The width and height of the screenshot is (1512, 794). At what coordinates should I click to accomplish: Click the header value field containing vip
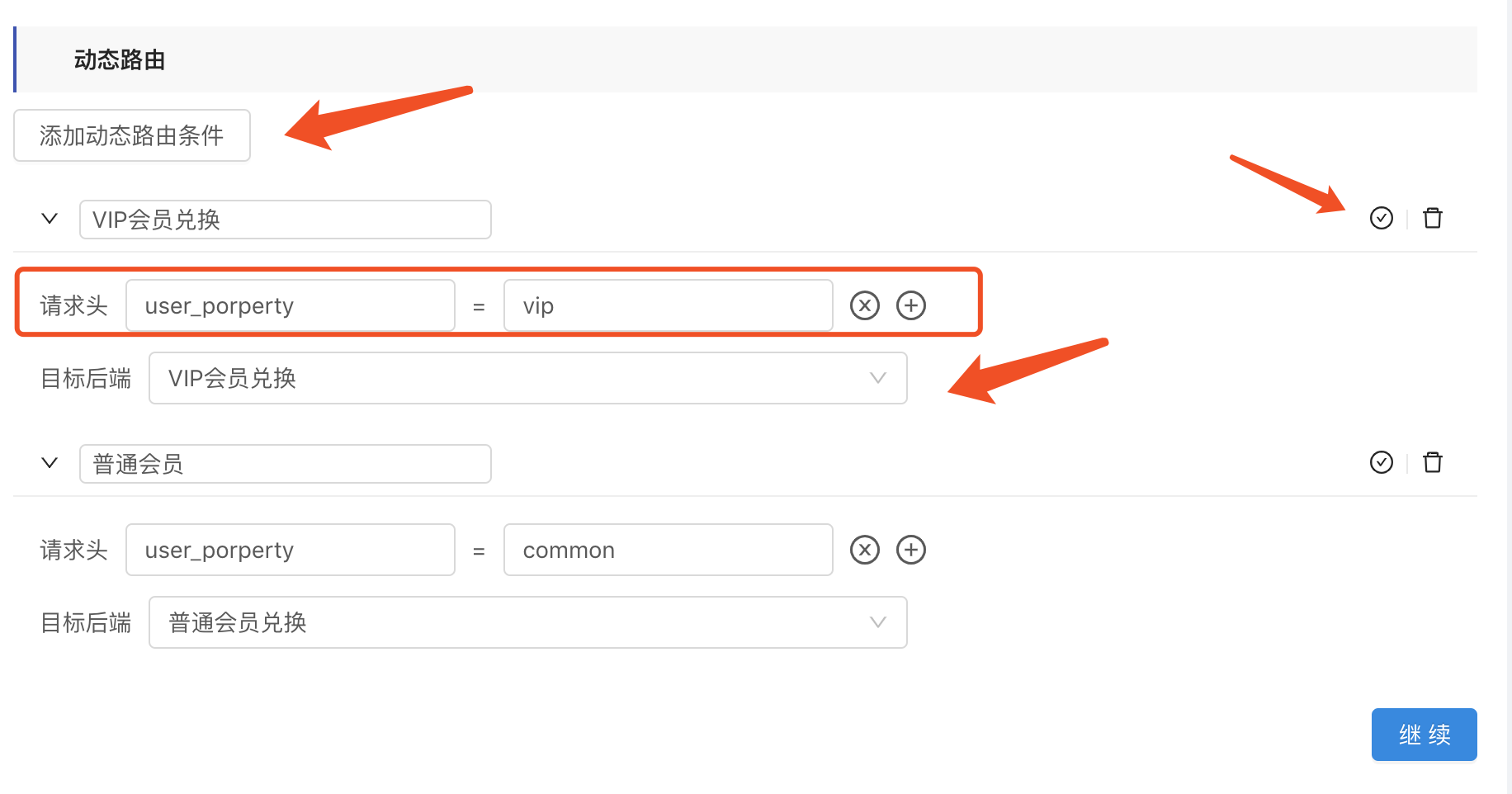click(668, 305)
